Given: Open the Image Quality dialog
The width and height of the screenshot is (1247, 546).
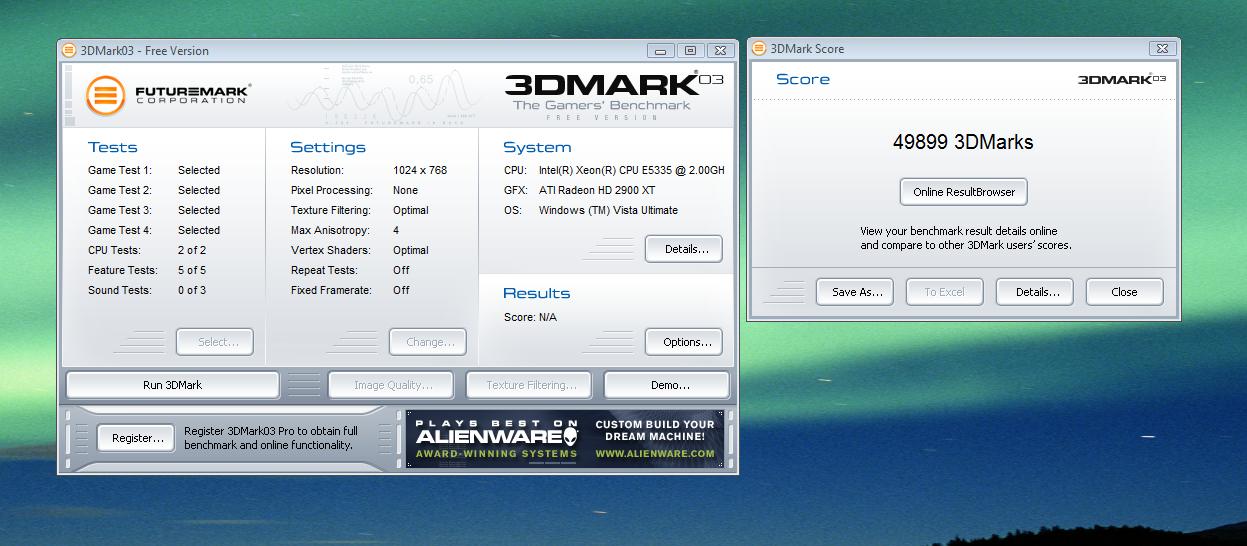Looking at the screenshot, I should click(391, 385).
